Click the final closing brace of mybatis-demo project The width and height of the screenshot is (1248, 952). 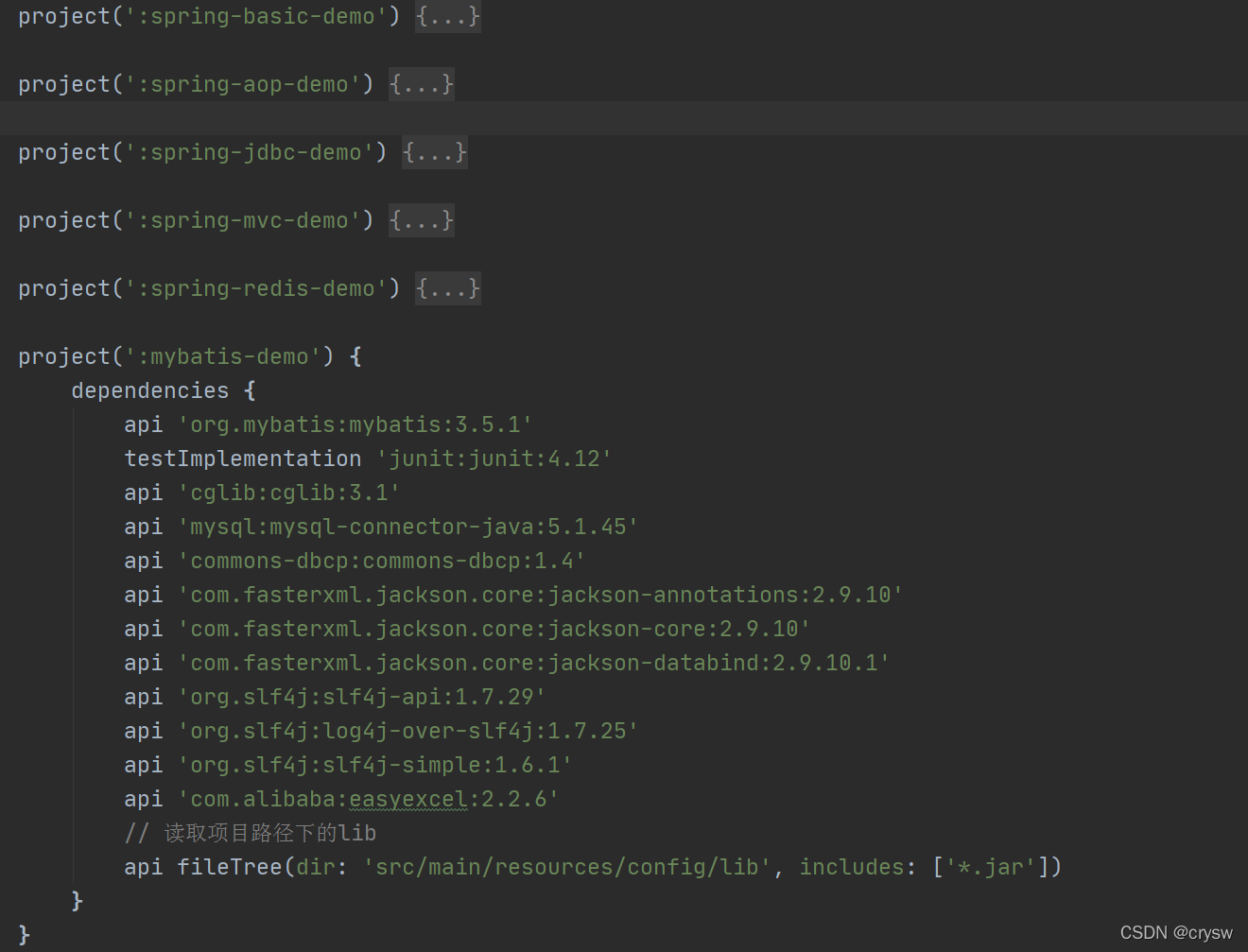pos(25,935)
